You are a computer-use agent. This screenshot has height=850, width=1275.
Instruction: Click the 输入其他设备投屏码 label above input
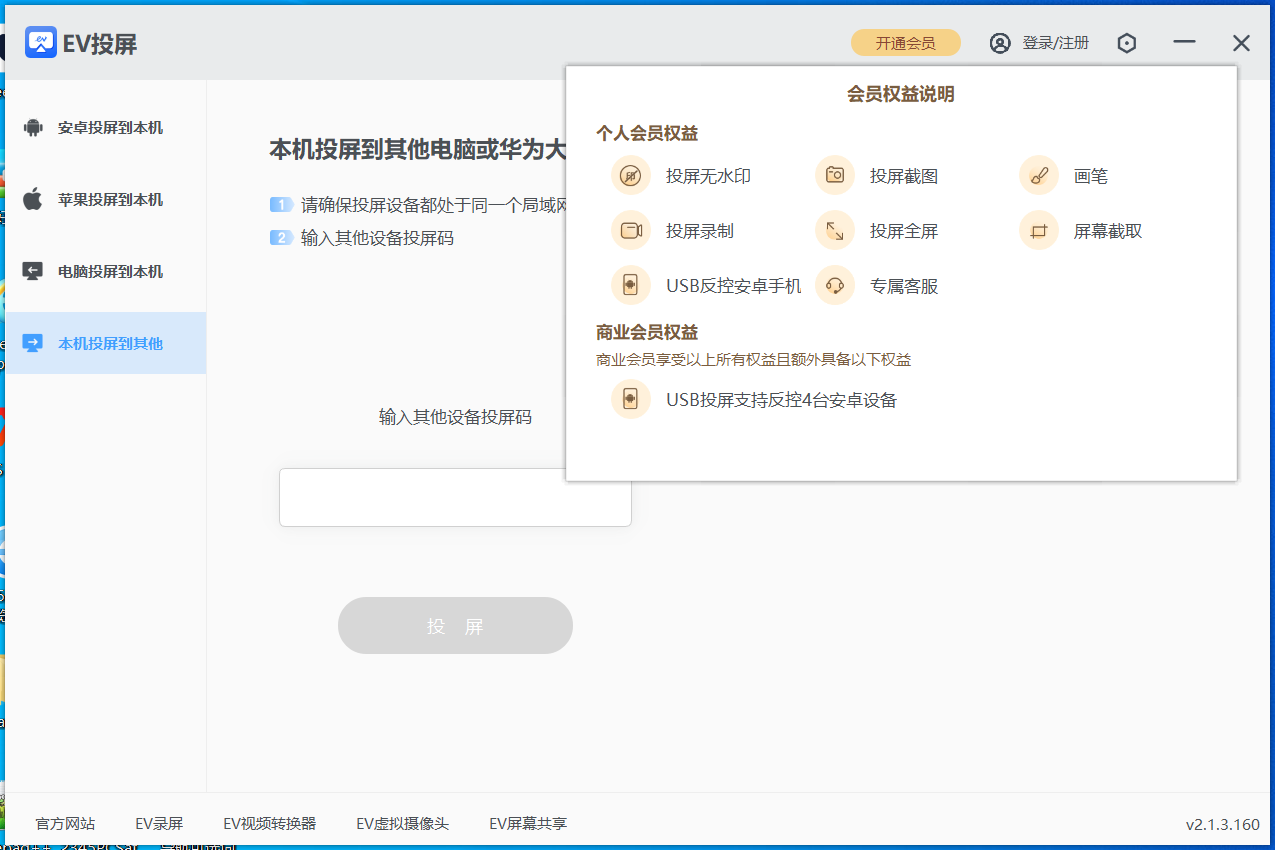(x=455, y=417)
